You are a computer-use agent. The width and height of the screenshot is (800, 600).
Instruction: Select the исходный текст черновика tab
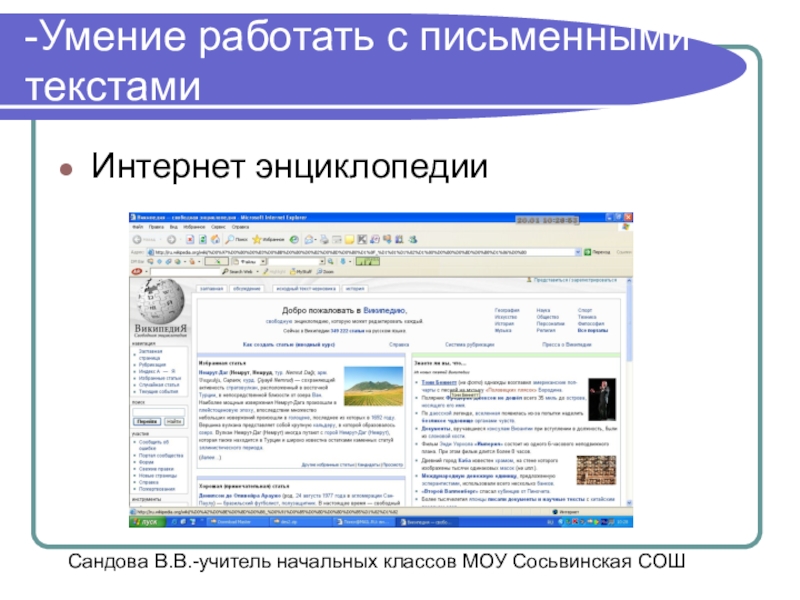pyautogui.click(x=306, y=288)
